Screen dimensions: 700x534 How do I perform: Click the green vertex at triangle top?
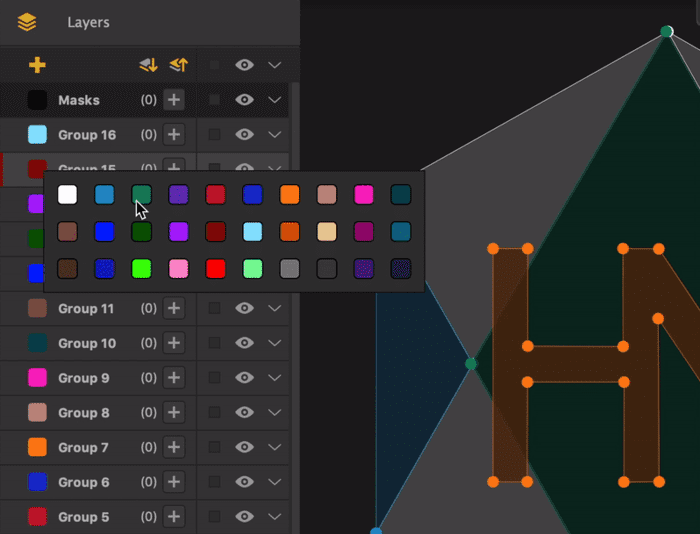[x=667, y=31]
